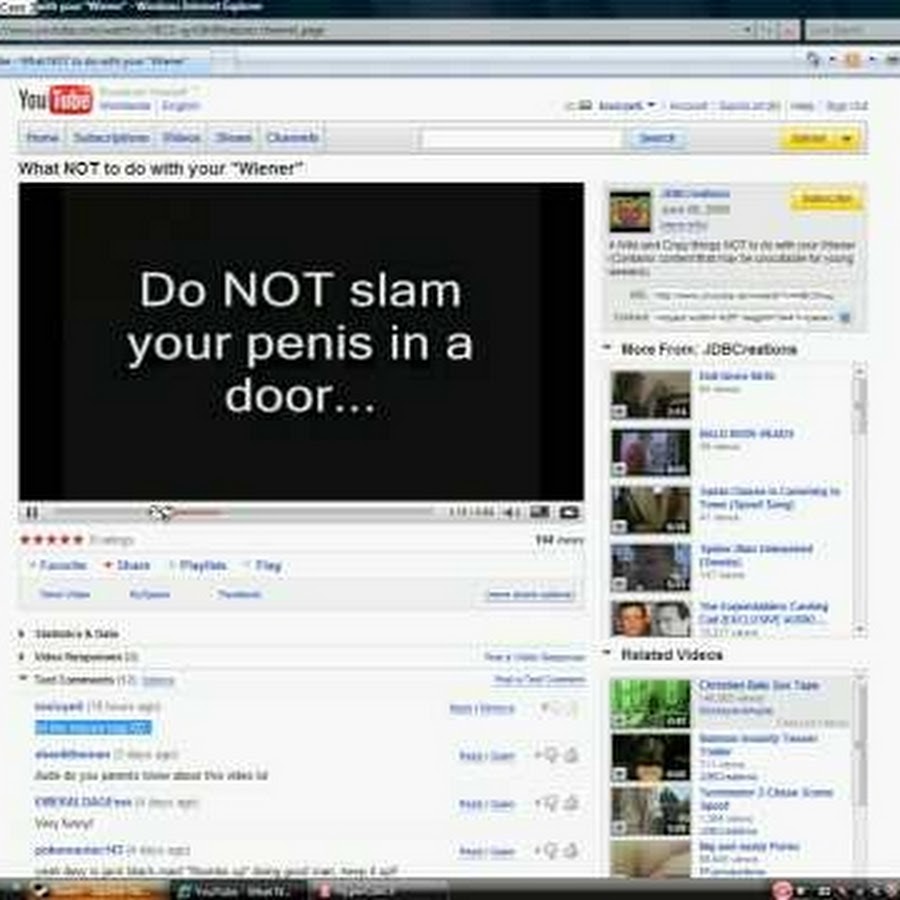Expand the Statistics & Data section
This screenshot has height=900, width=900.
click(23, 634)
